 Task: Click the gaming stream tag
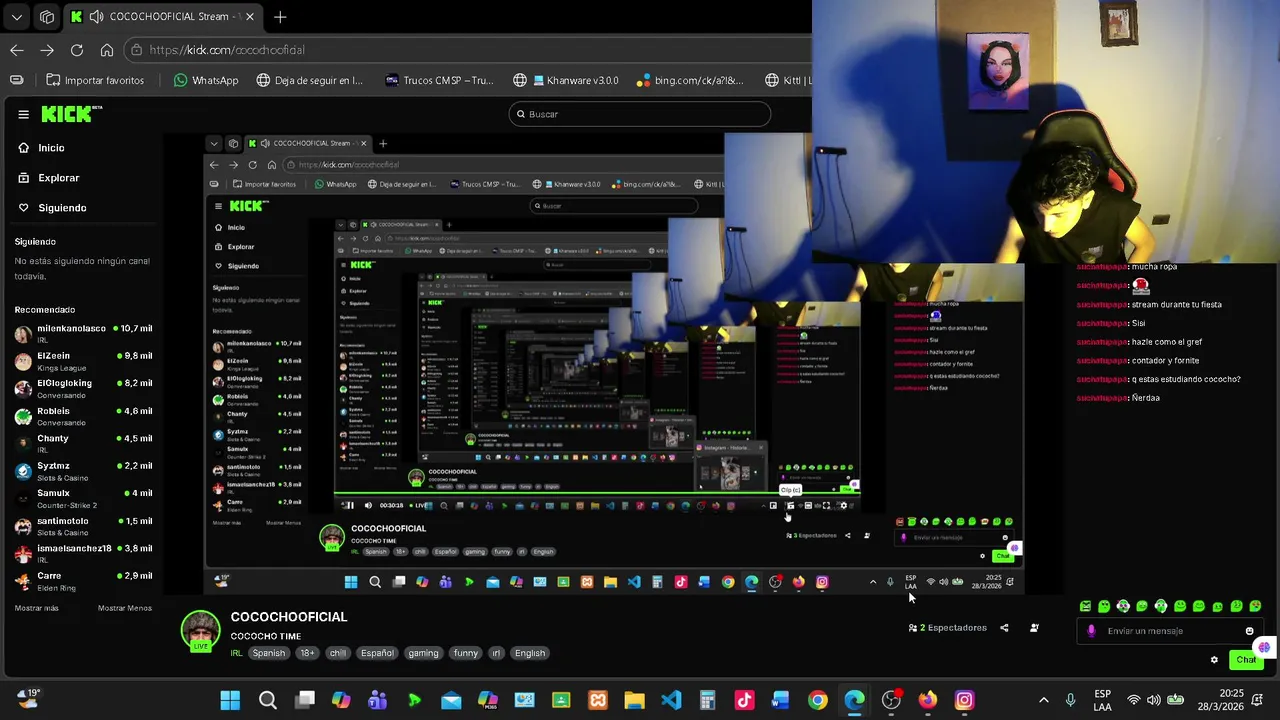[x=423, y=653]
